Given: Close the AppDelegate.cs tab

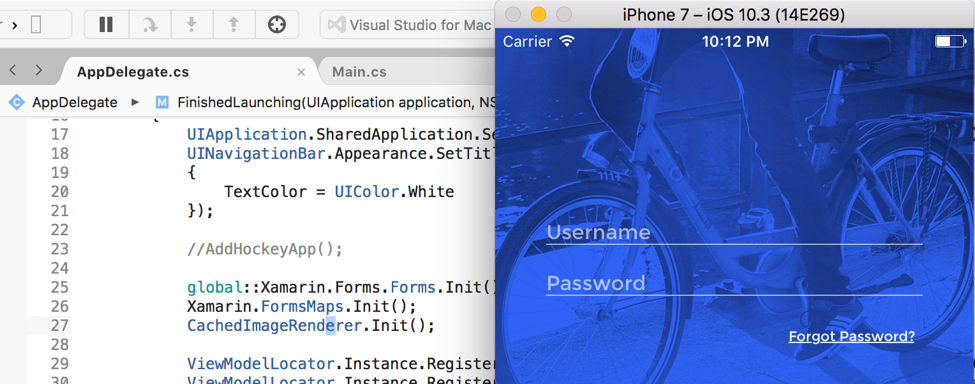Looking at the screenshot, I should (302, 72).
